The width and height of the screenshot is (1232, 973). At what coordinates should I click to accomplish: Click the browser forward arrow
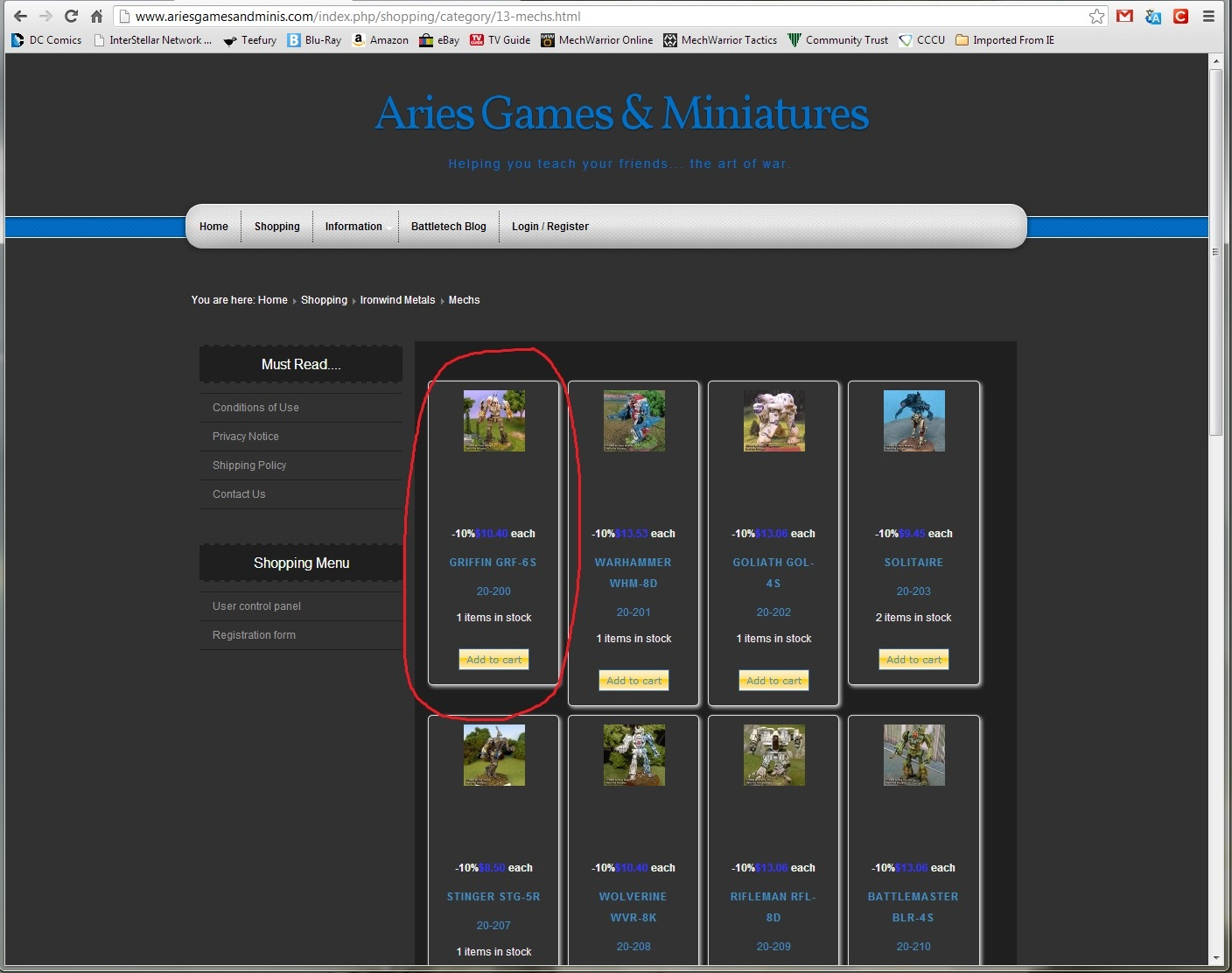tap(45, 16)
